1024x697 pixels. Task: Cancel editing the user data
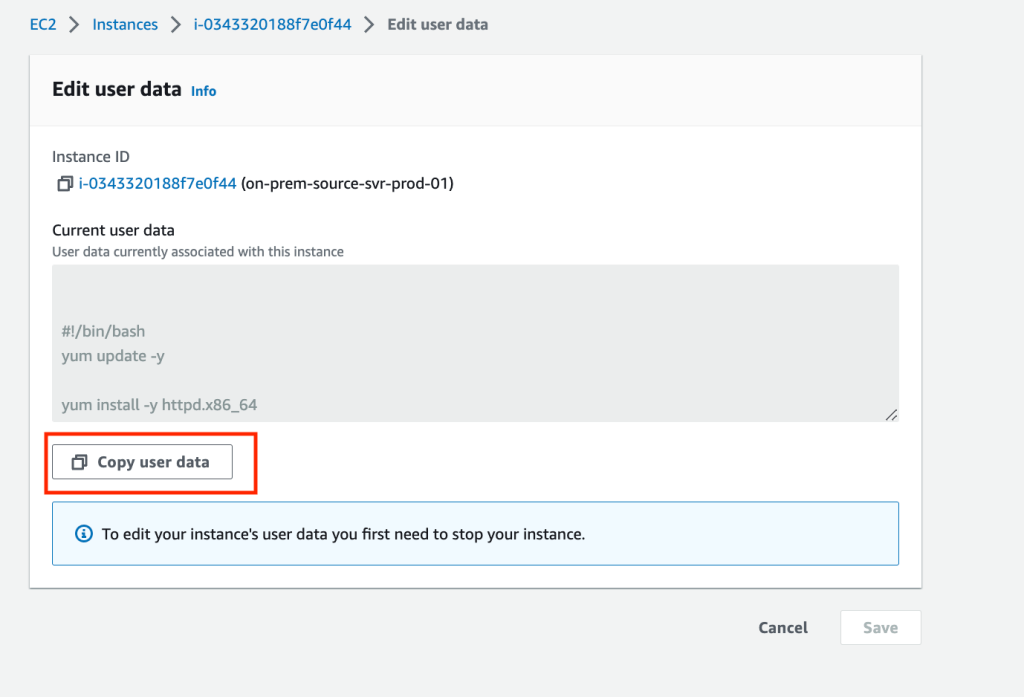click(783, 628)
